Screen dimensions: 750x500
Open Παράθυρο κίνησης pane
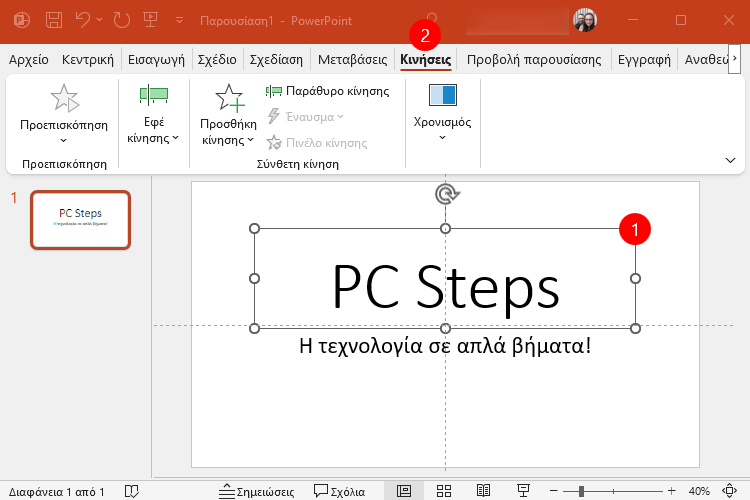click(328, 91)
